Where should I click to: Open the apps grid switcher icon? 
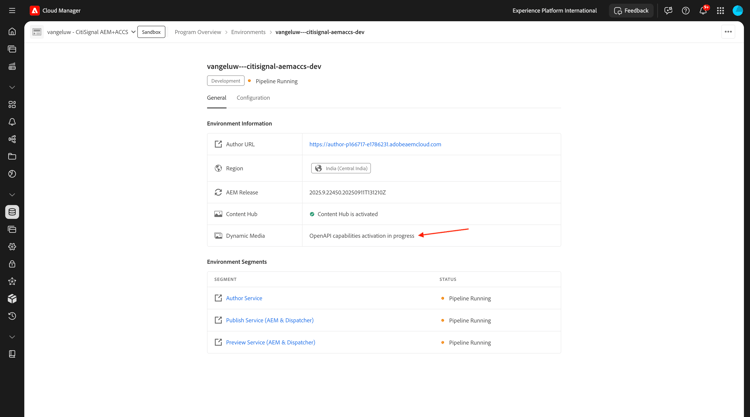(x=720, y=10)
